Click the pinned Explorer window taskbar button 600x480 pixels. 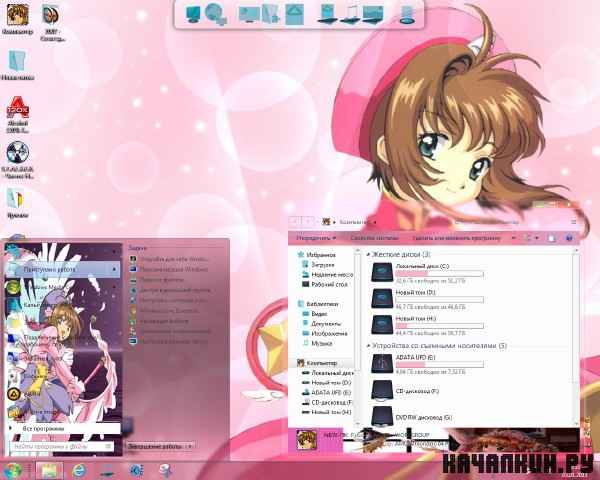[49, 470]
